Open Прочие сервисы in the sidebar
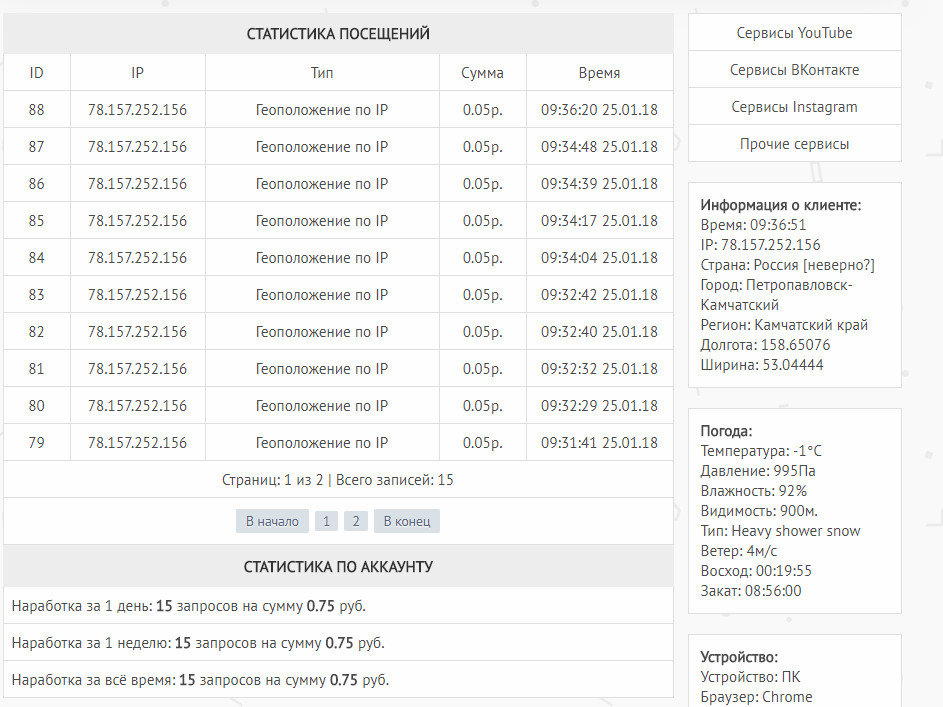943x707 pixels. point(794,144)
